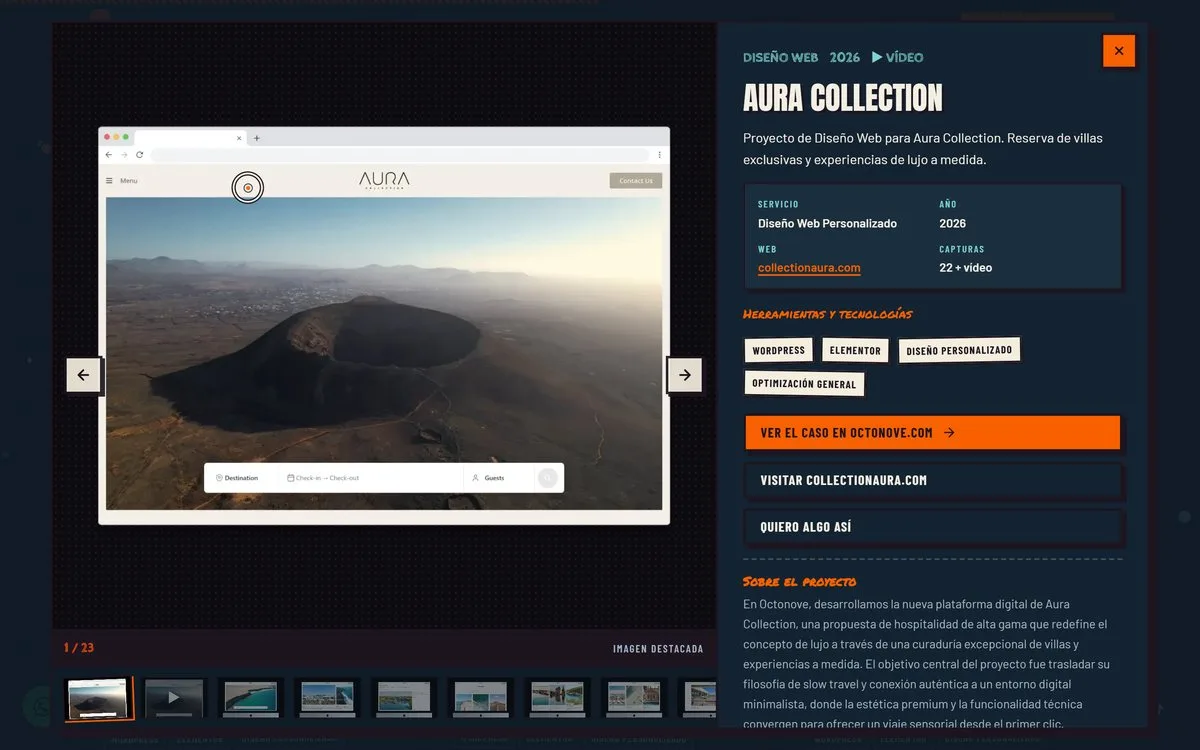The height and width of the screenshot is (750, 1200).
Task: Open the collectionaura.com web link
Action: 809,268
